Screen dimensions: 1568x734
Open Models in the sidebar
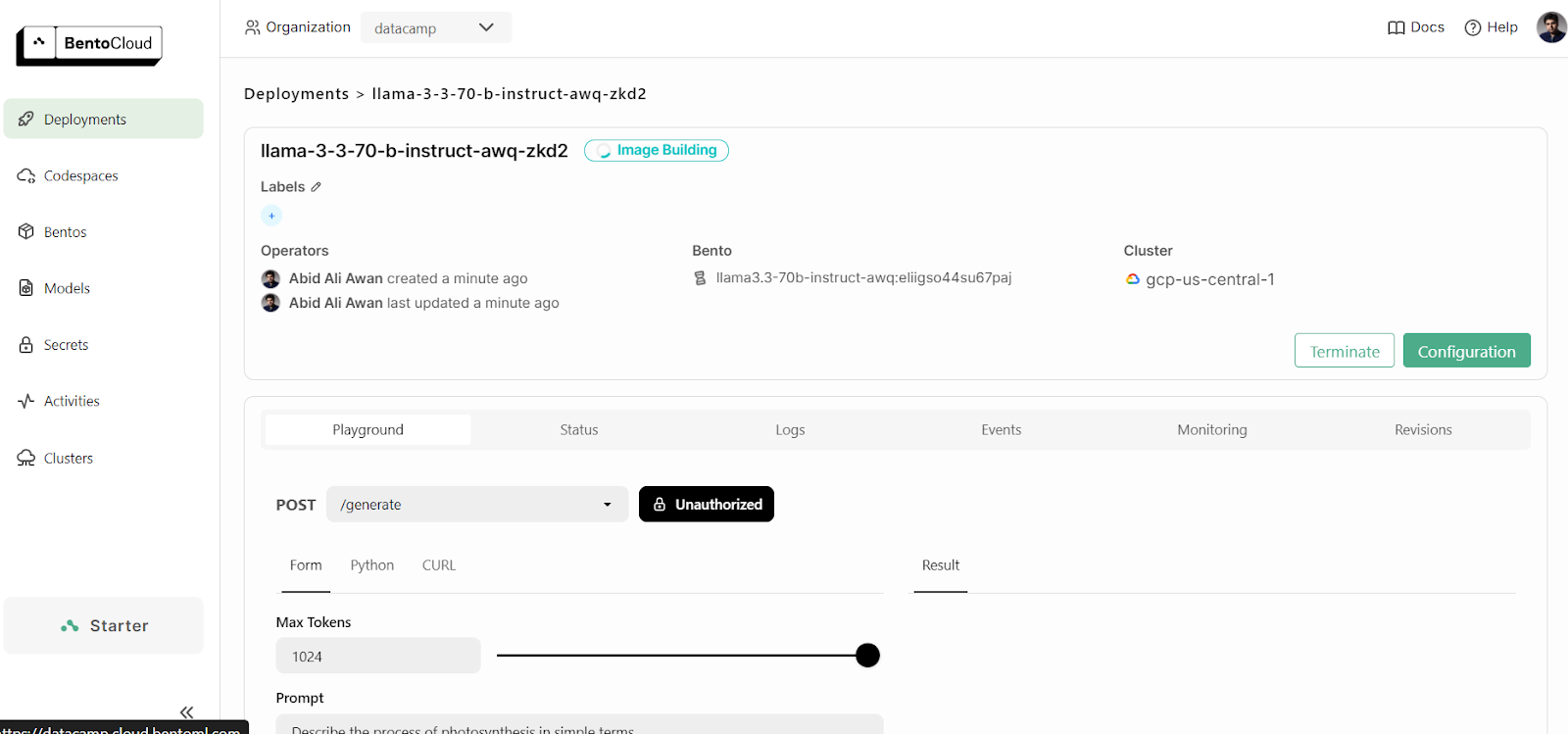click(103, 288)
